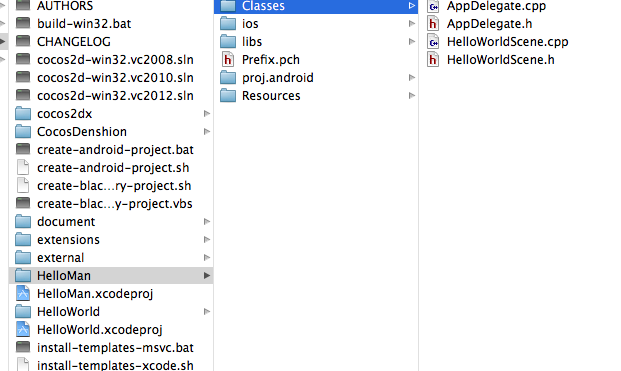Click the HelloWorldScene.cpp C++ file icon
621x371 pixels.
tap(433, 41)
